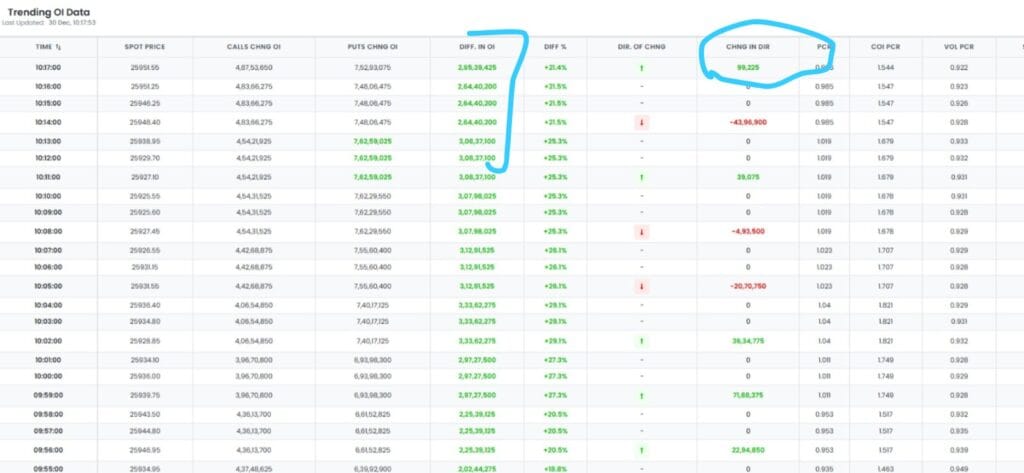Image resolution: width=1024 pixels, height=473 pixels.
Task: Select the 99,225 change in direction value
Action: (748, 67)
